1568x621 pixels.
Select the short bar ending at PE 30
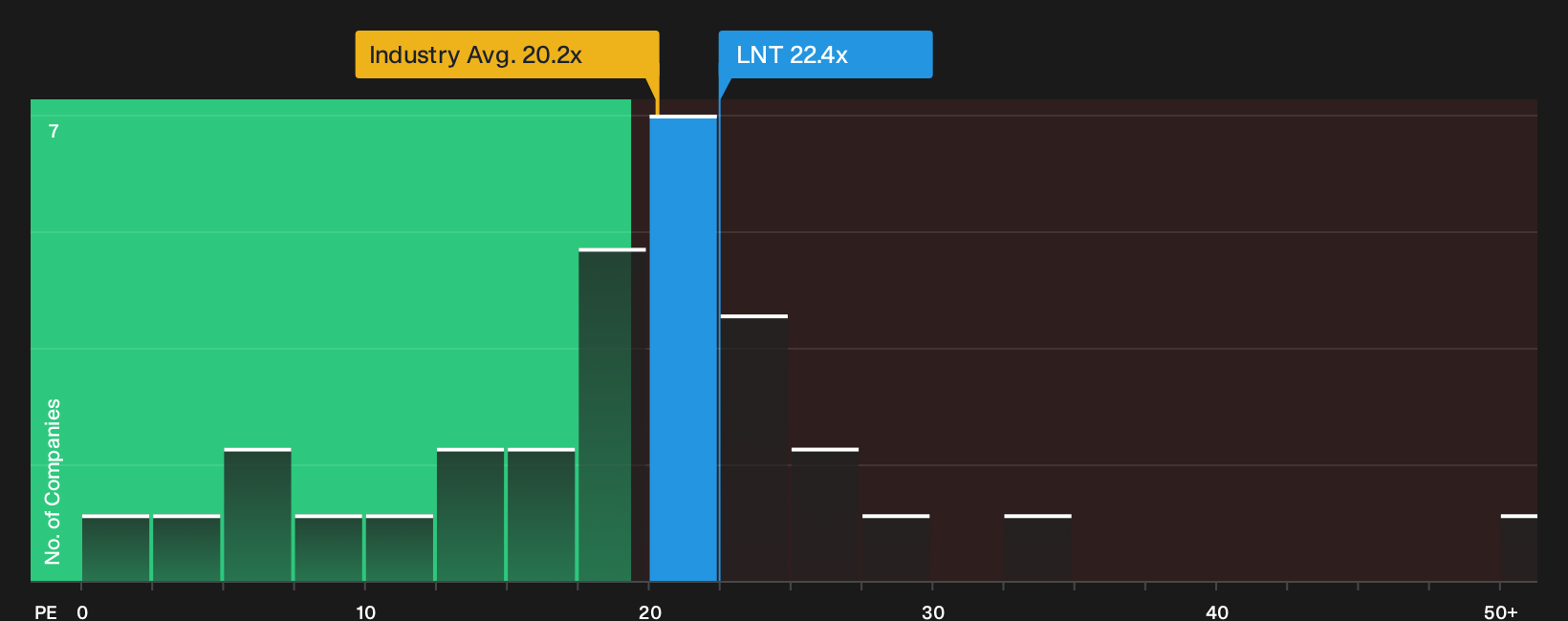click(x=896, y=548)
